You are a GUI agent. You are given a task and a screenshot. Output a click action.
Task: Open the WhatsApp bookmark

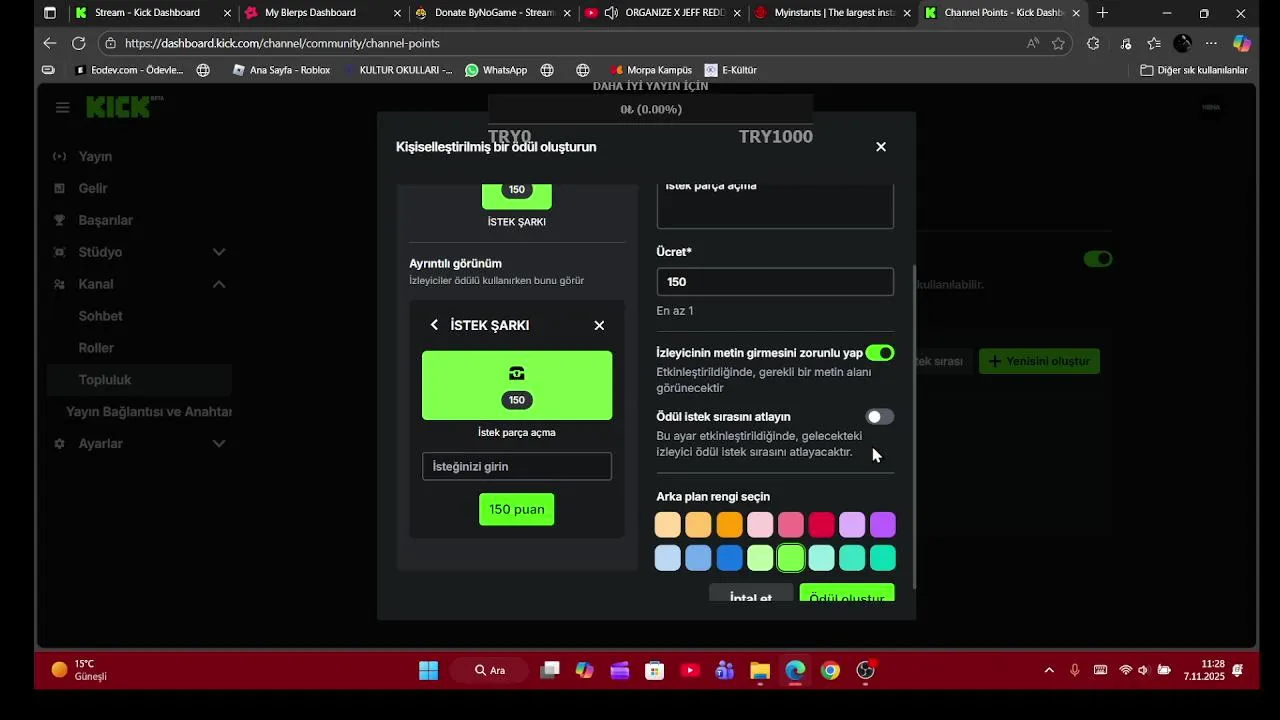pos(496,70)
